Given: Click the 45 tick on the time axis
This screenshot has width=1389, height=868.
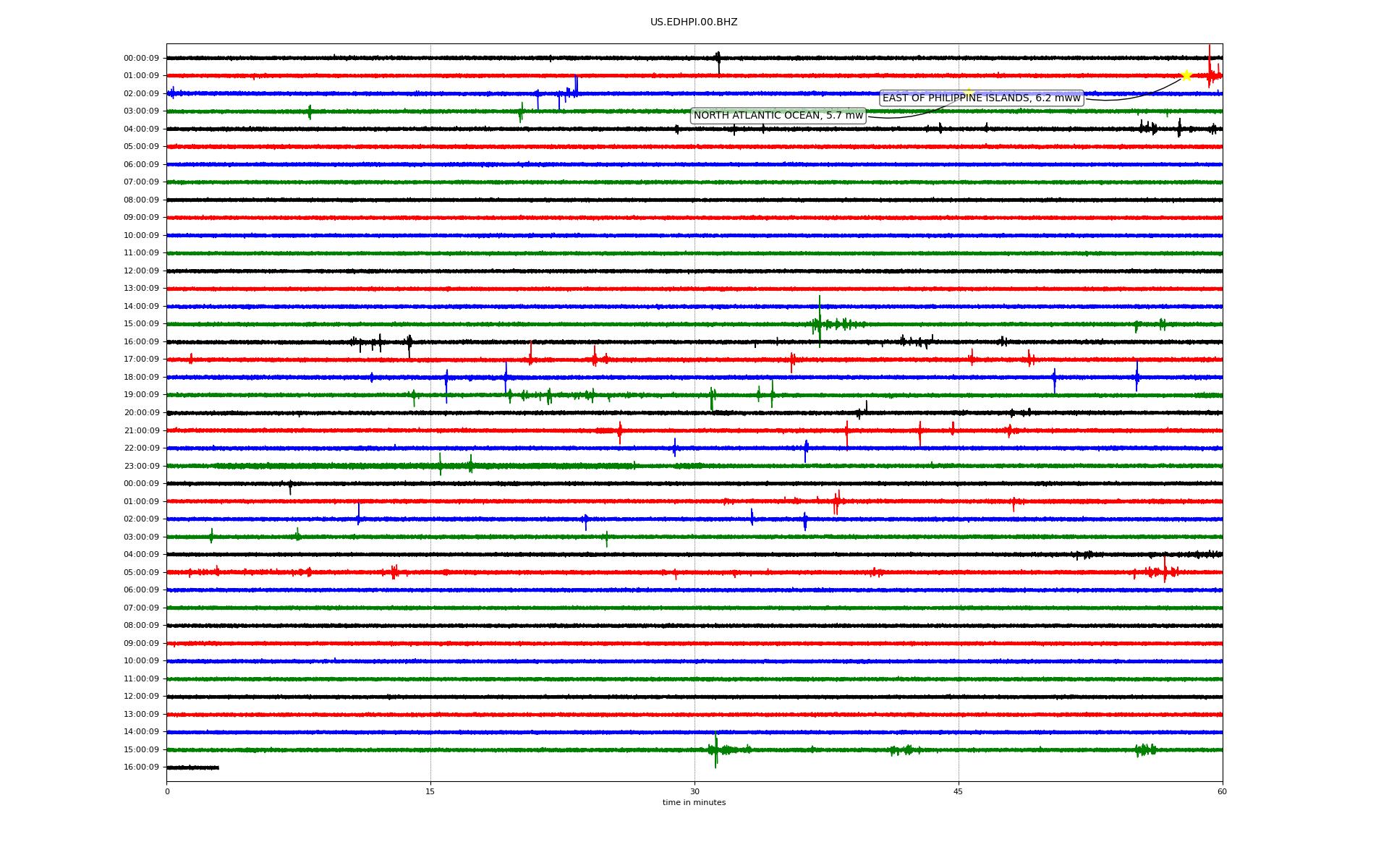Looking at the screenshot, I should click(959, 791).
